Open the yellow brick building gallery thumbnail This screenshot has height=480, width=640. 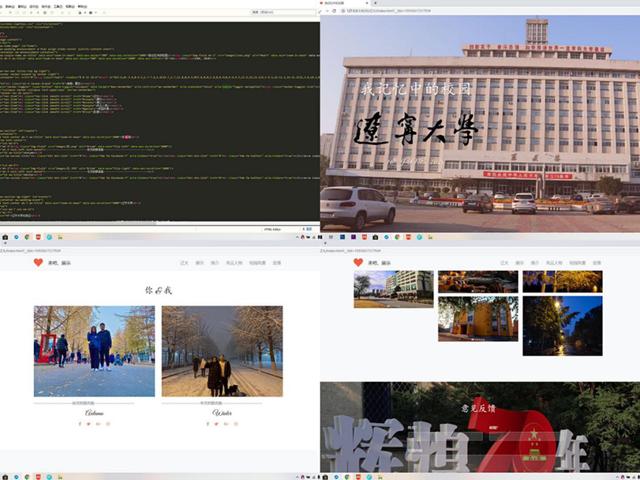click(x=478, y=319)
